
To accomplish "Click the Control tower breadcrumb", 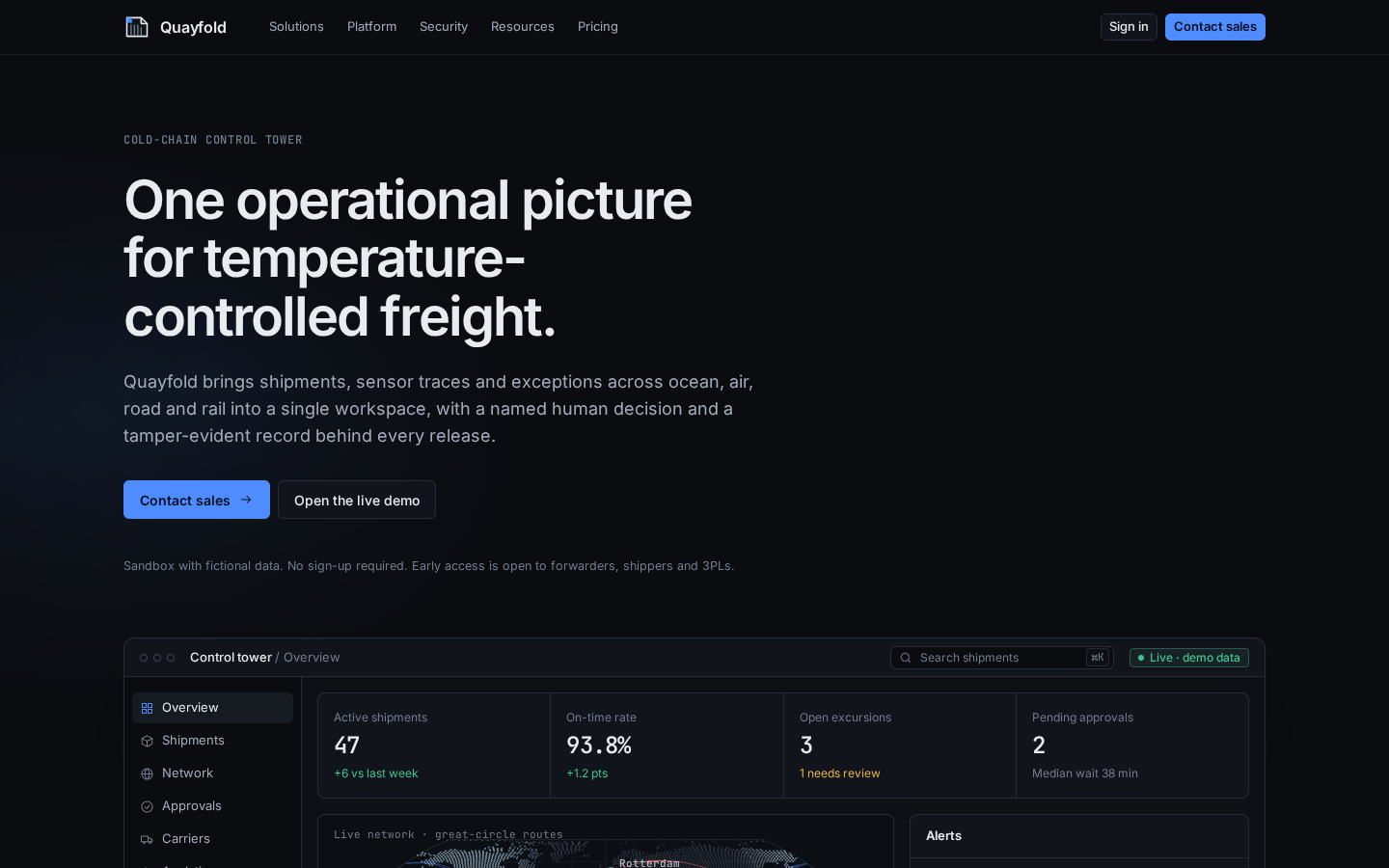I will [x=231, y=658].
